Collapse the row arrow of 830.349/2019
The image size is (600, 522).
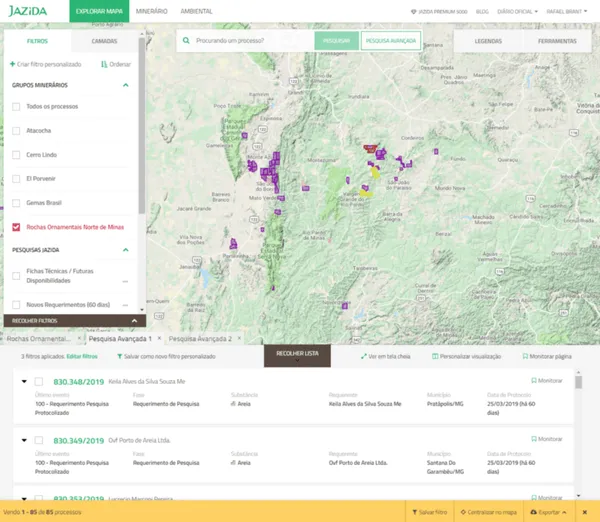(24, 440)
